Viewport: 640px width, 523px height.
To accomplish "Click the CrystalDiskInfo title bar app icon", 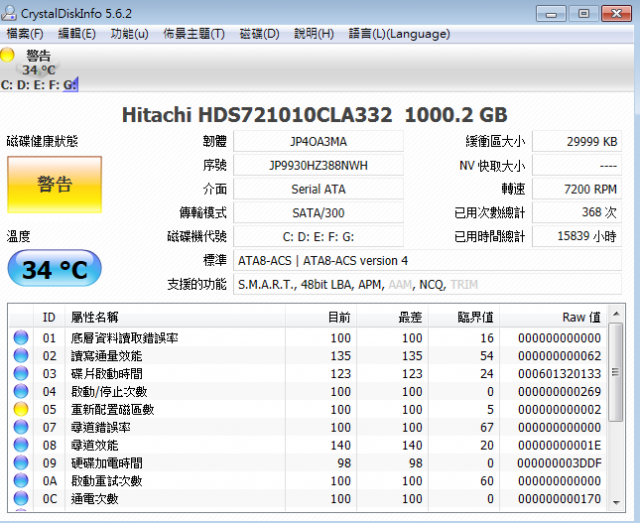I will point(9,13).
